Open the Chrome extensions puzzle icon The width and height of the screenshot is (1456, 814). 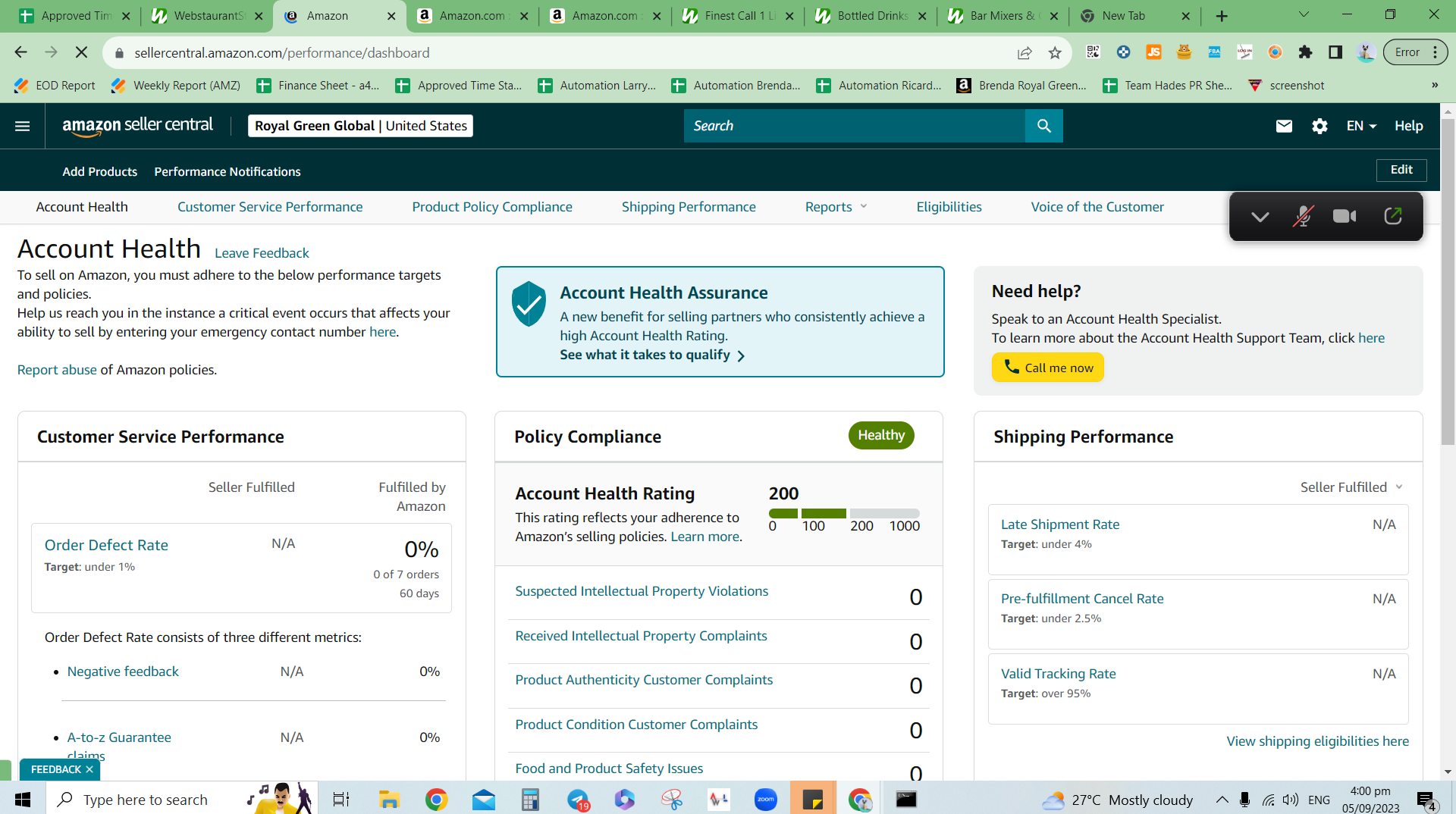point(1305,52)
